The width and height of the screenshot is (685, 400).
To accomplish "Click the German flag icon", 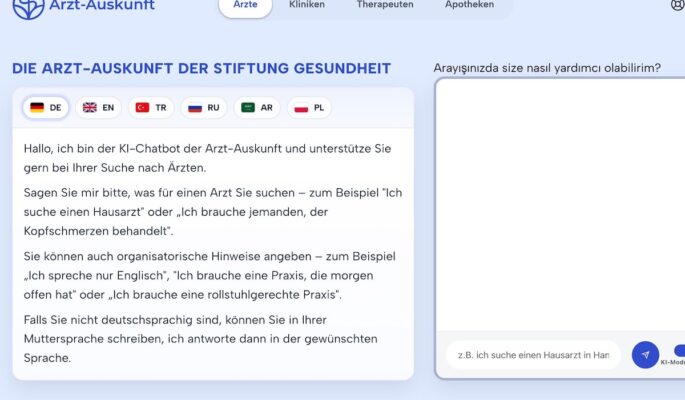I will pyautogui.click(x=37, y=107).
